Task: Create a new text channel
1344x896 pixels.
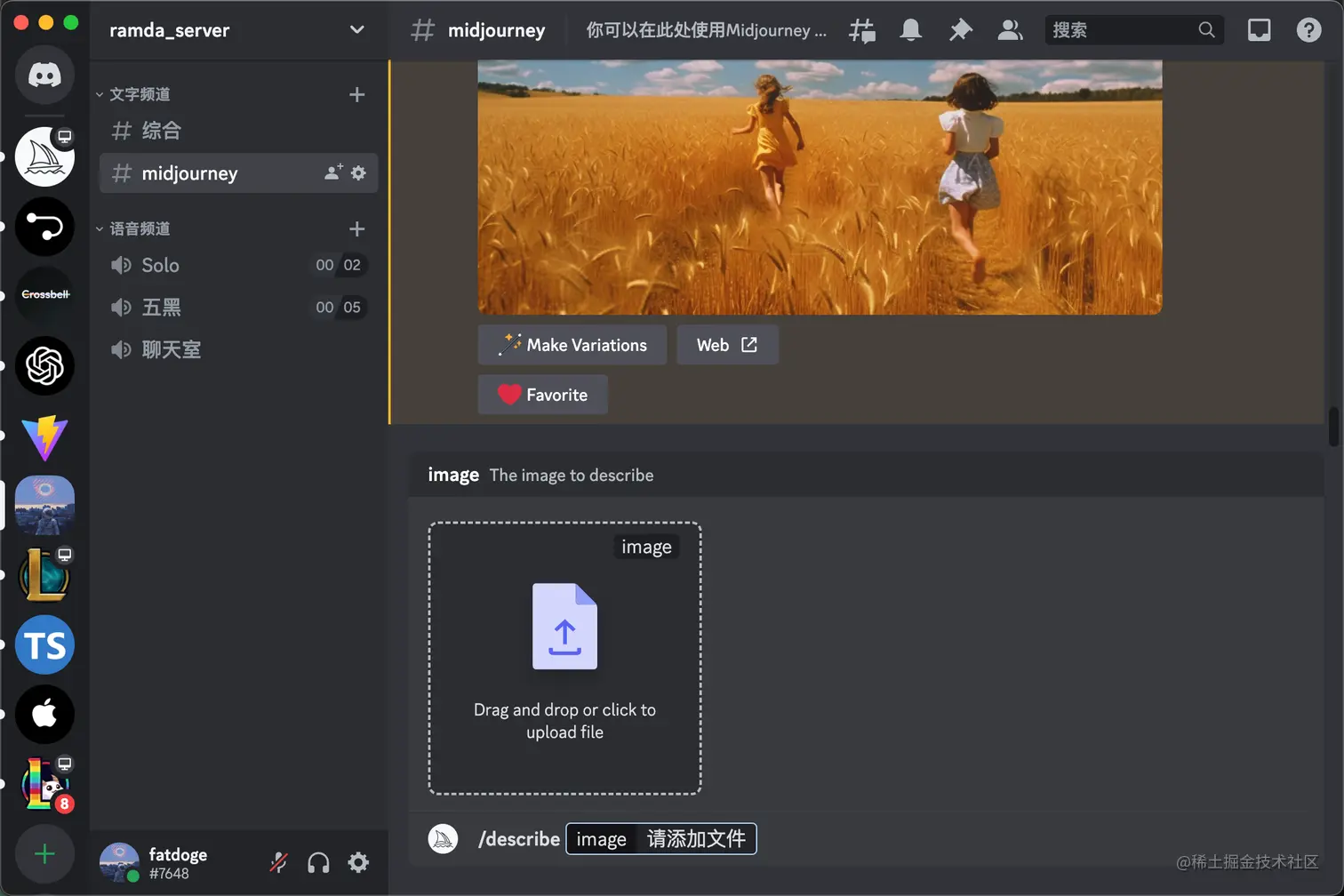Action: tap(356, 94)
